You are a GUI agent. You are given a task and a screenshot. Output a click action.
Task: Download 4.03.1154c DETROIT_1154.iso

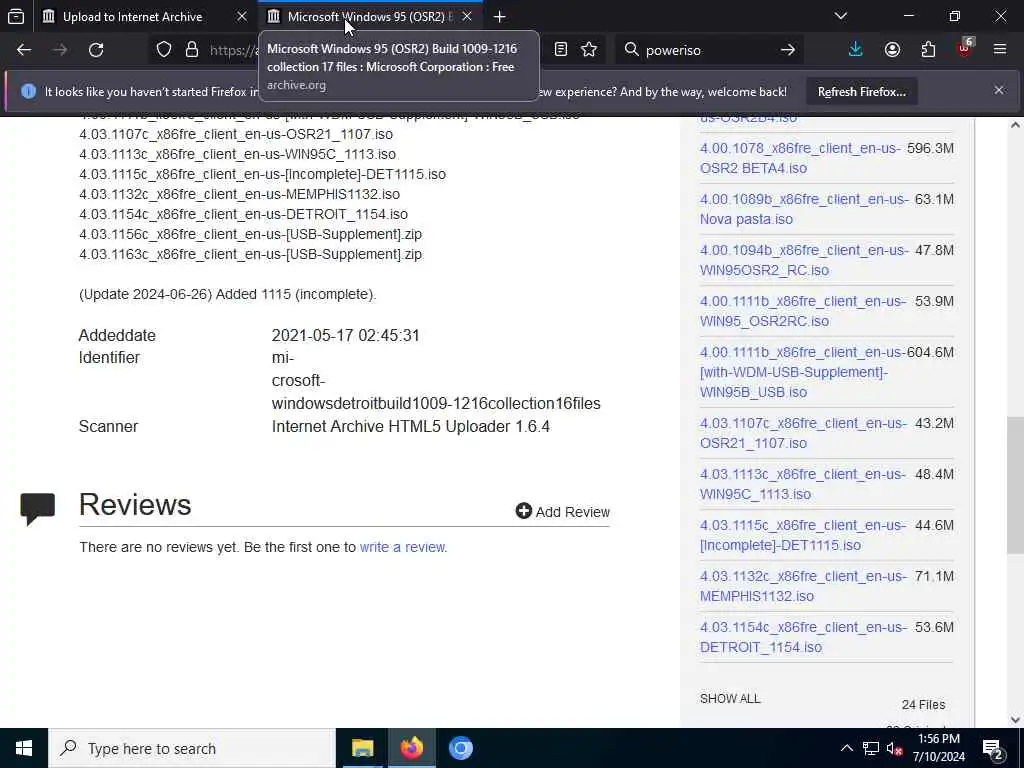803,637
